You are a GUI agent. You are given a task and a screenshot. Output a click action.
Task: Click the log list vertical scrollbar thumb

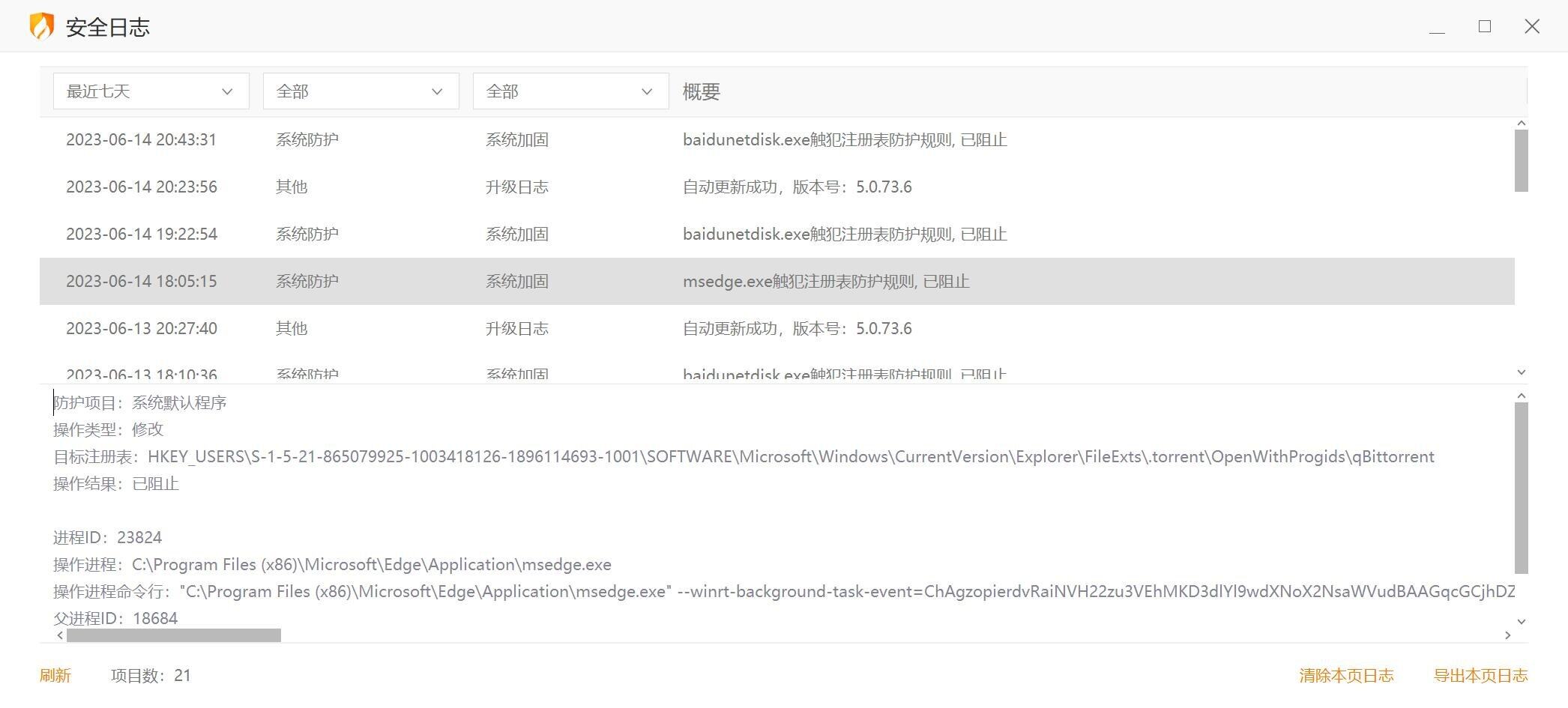pos(1522,161)
